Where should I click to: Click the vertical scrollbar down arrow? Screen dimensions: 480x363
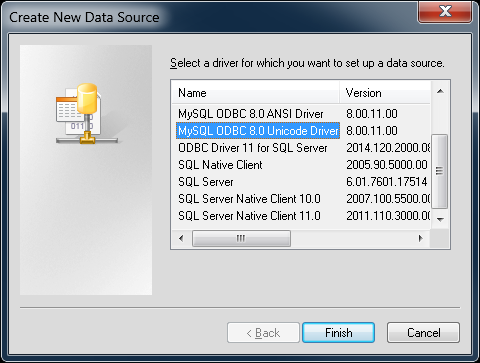[x=440, y=219]
